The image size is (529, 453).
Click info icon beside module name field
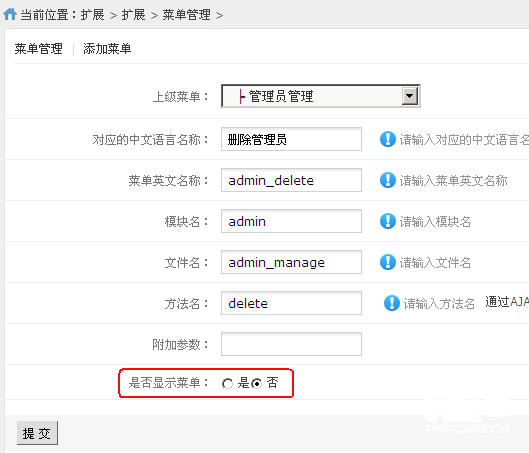point(388,221)
